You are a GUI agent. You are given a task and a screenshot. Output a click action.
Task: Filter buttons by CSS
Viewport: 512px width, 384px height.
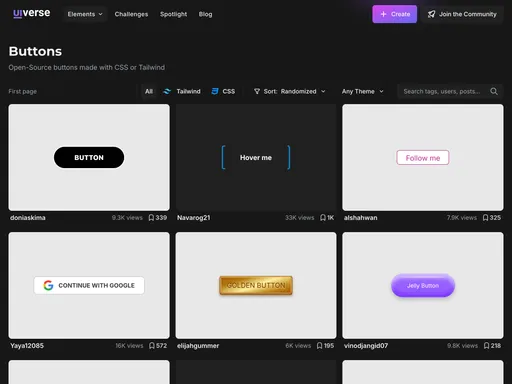pyautogui.click(x=223, y=91)
